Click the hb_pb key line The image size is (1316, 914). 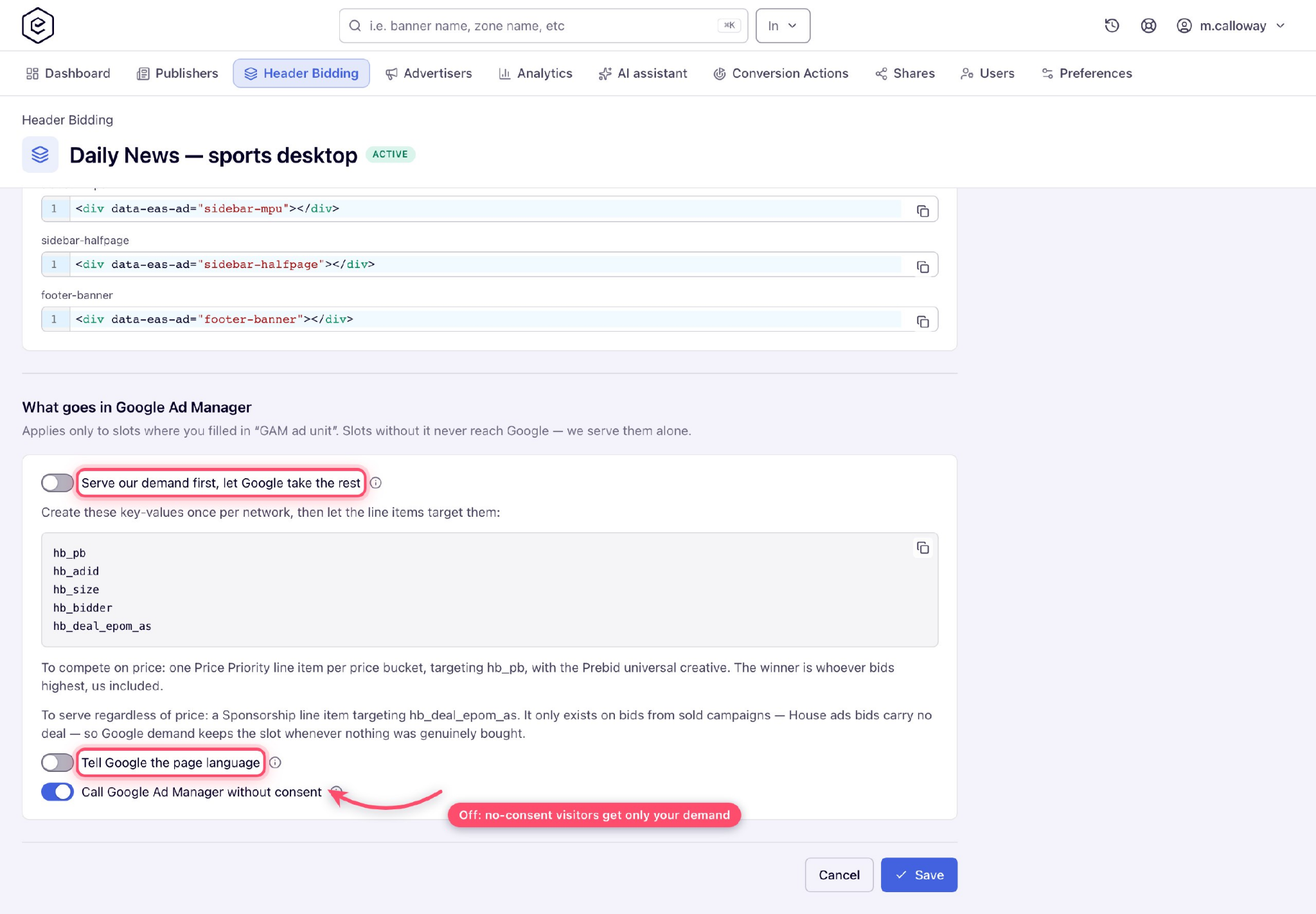click(69, 553)
